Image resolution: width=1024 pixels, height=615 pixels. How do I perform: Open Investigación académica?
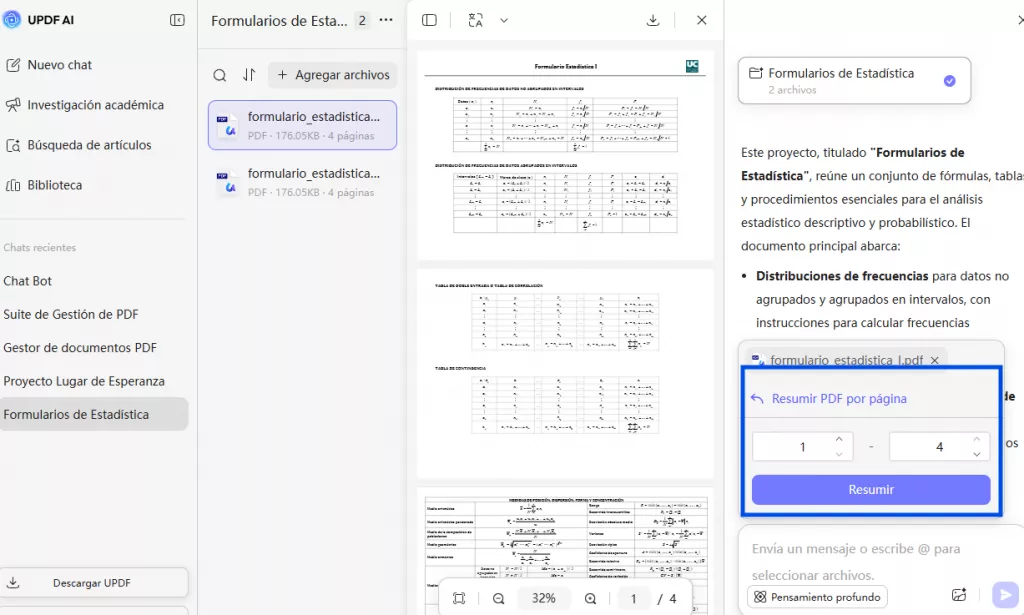(x=85, y=104)
